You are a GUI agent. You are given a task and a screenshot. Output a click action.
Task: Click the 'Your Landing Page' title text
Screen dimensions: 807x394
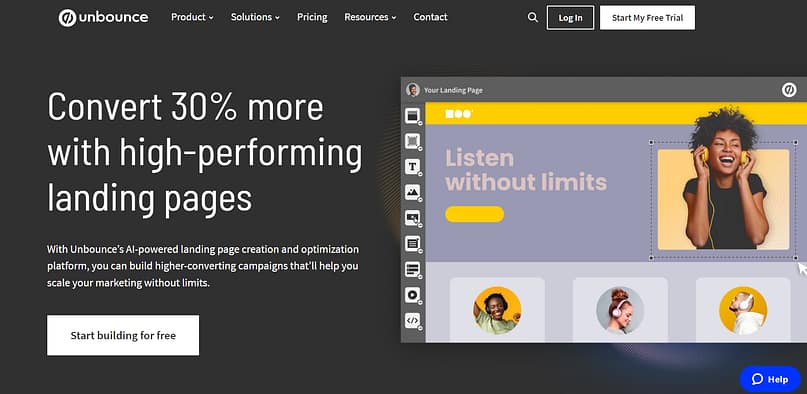point(453,91)
